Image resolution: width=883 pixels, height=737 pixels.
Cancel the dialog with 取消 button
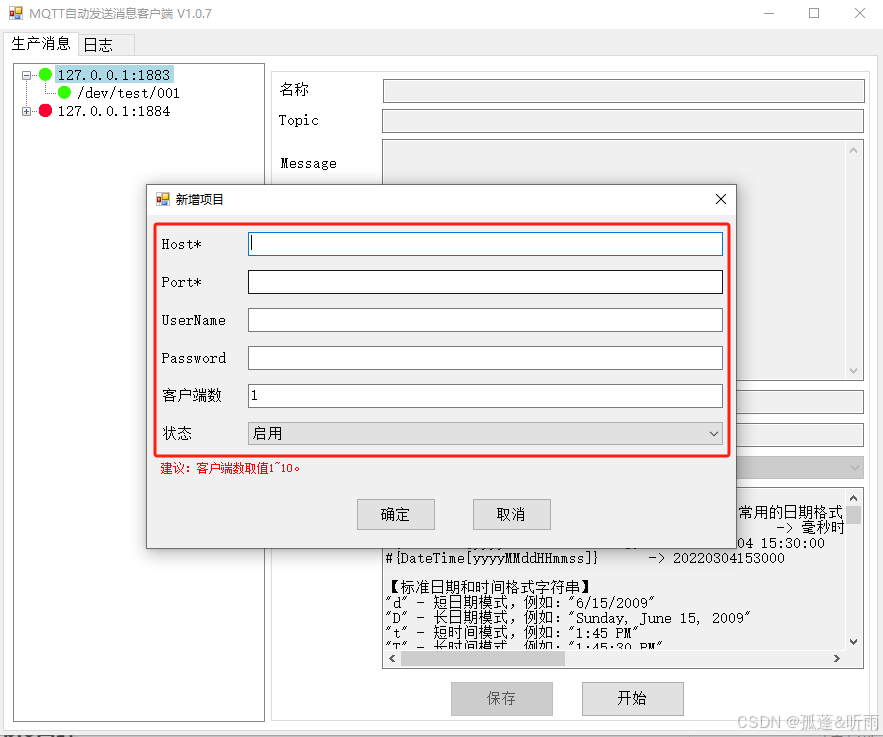coord(511,514)
